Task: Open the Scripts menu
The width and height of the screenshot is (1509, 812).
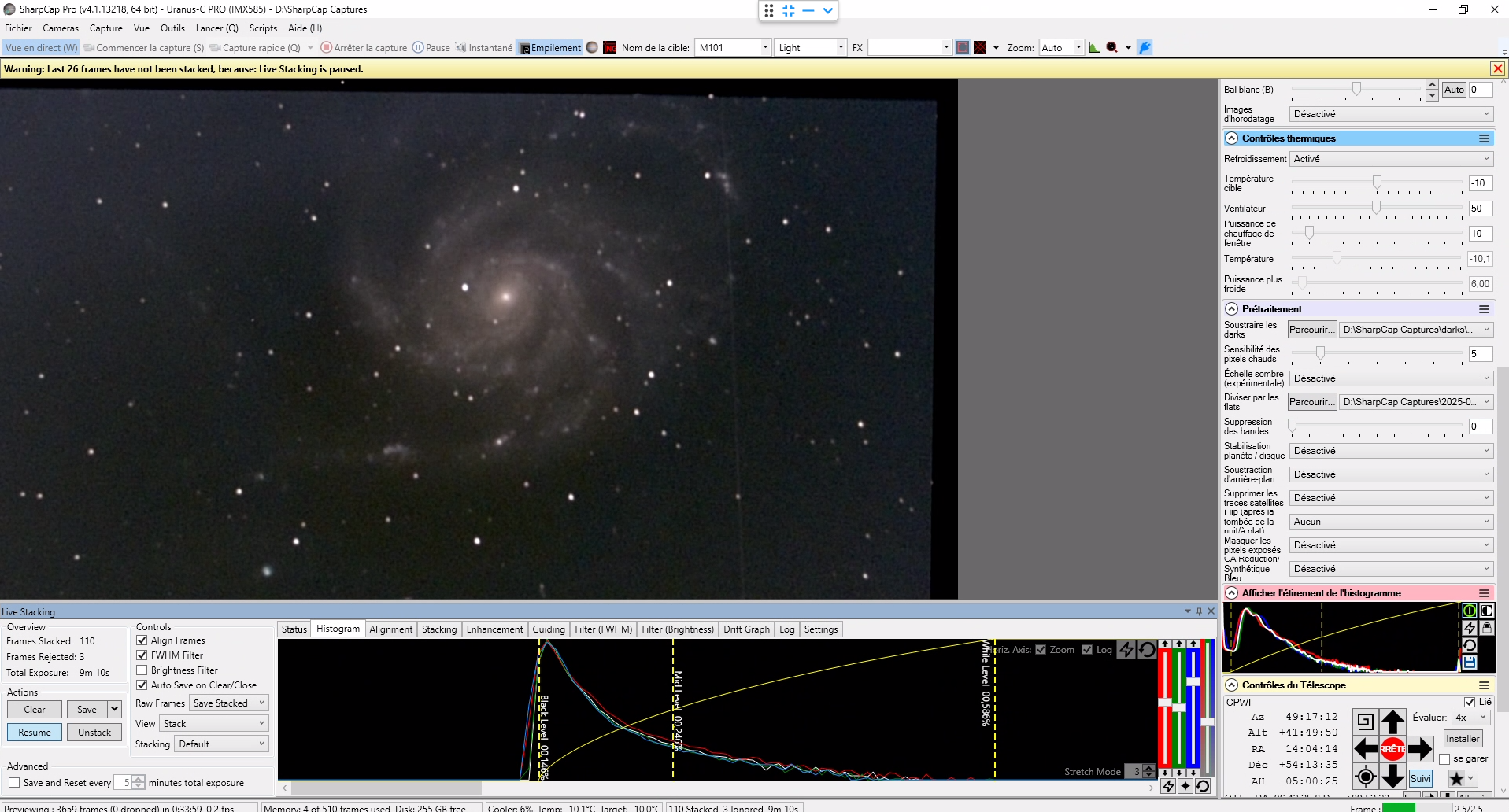Action: pos(263,28)
